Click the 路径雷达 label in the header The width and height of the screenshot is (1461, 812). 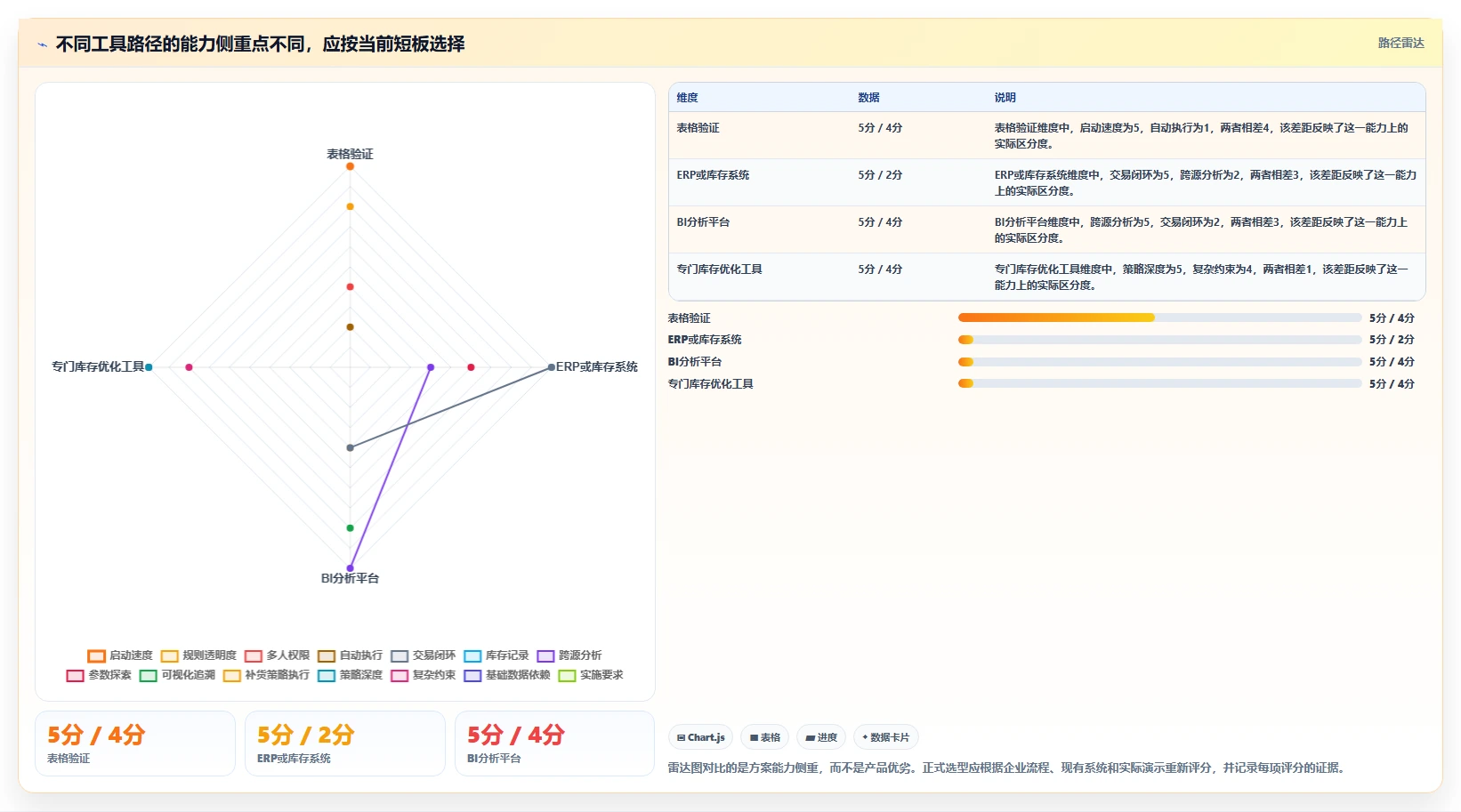(1400, 43)
